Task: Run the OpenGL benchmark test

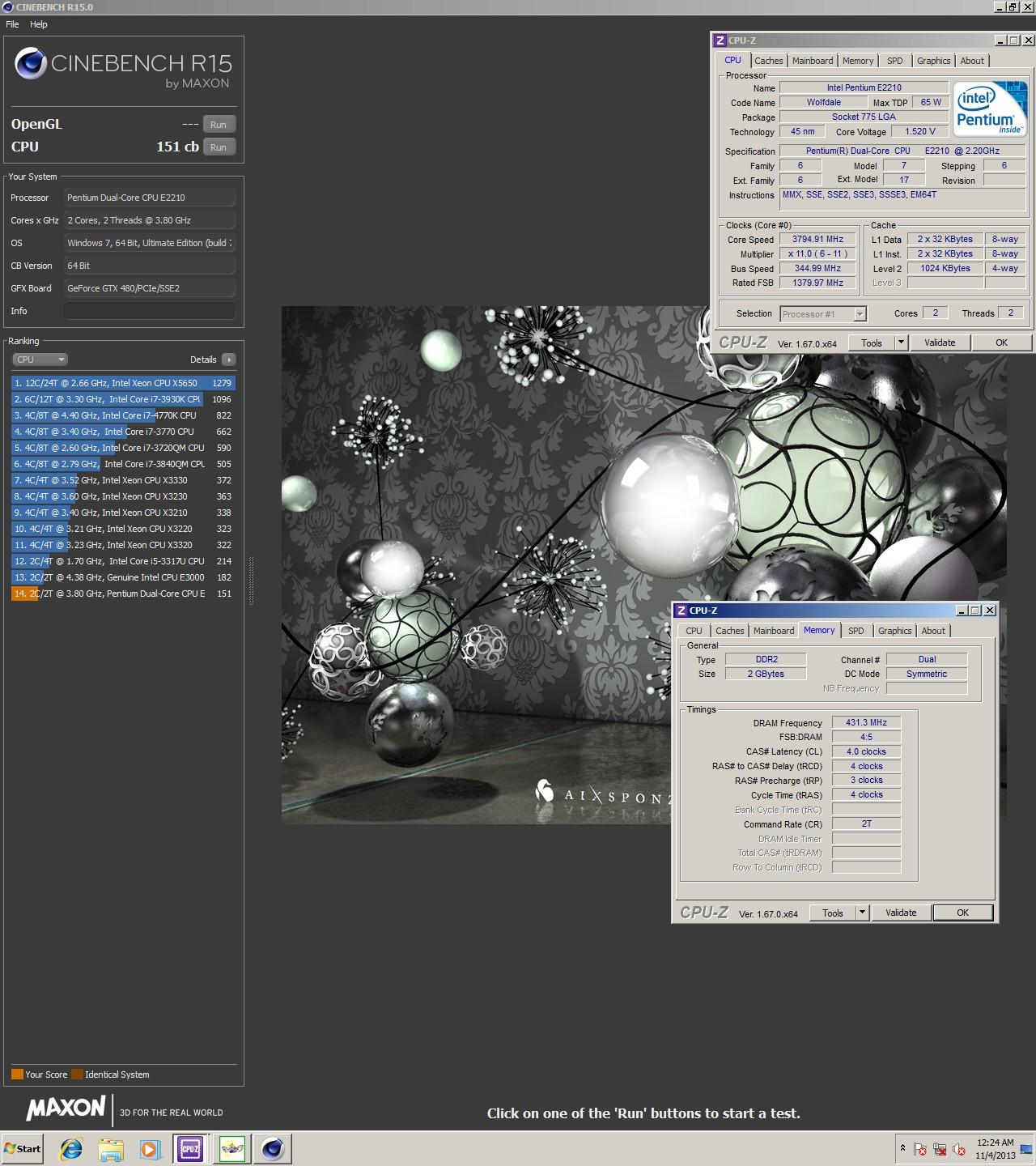Action: coord(219,125)
